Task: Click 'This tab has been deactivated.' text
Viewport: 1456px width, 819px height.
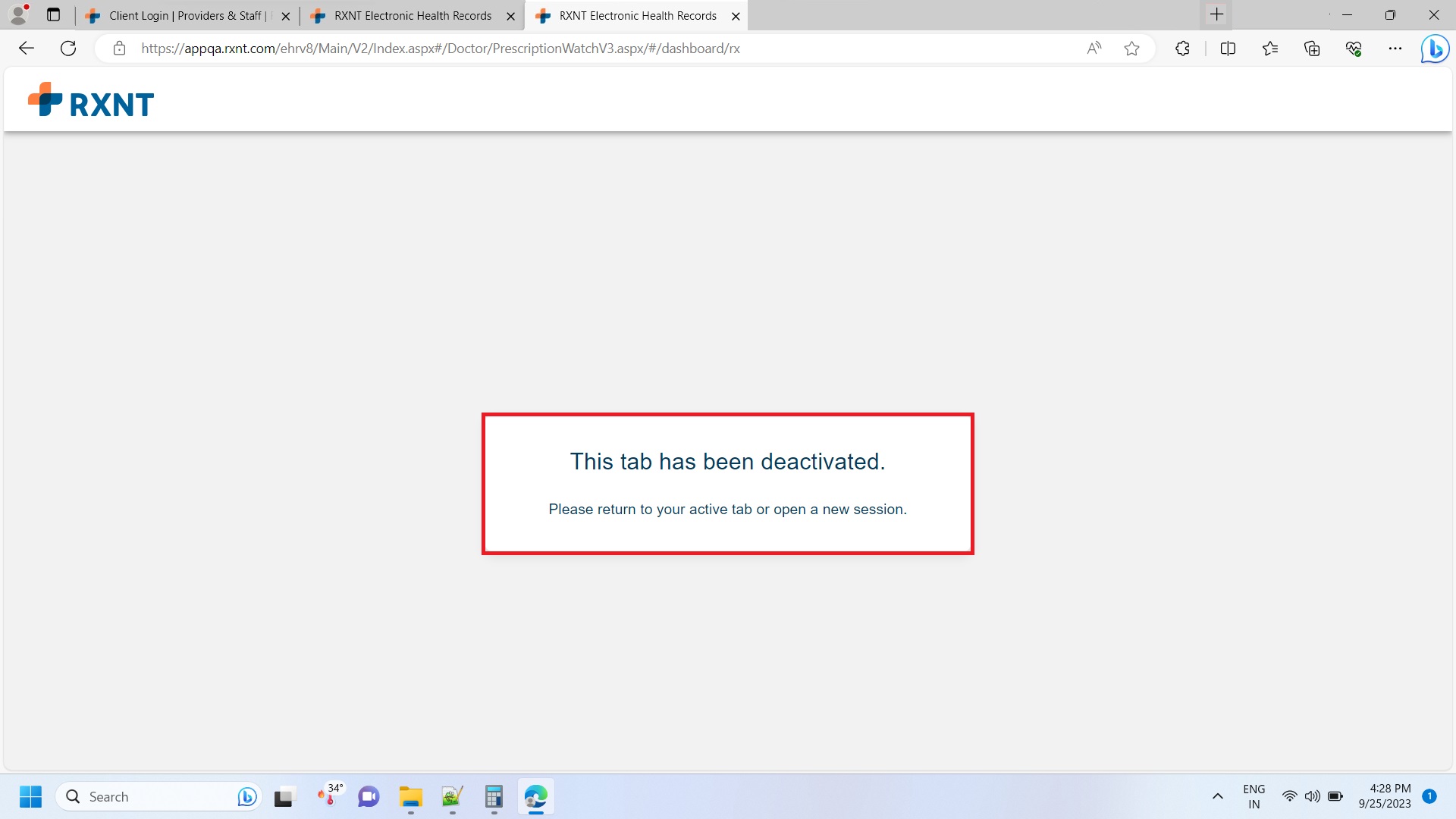Action: [727, 462]
